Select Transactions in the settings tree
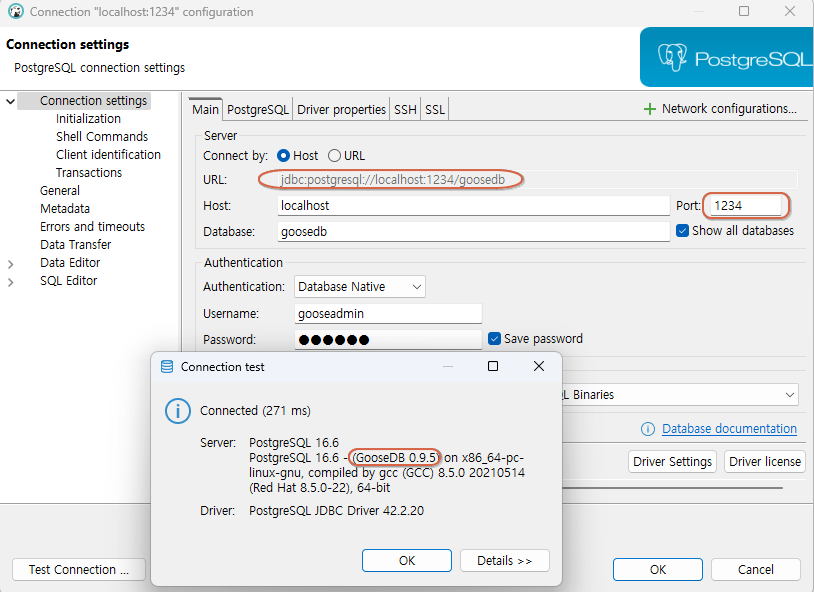814x592 pixels. coord(89,173)
